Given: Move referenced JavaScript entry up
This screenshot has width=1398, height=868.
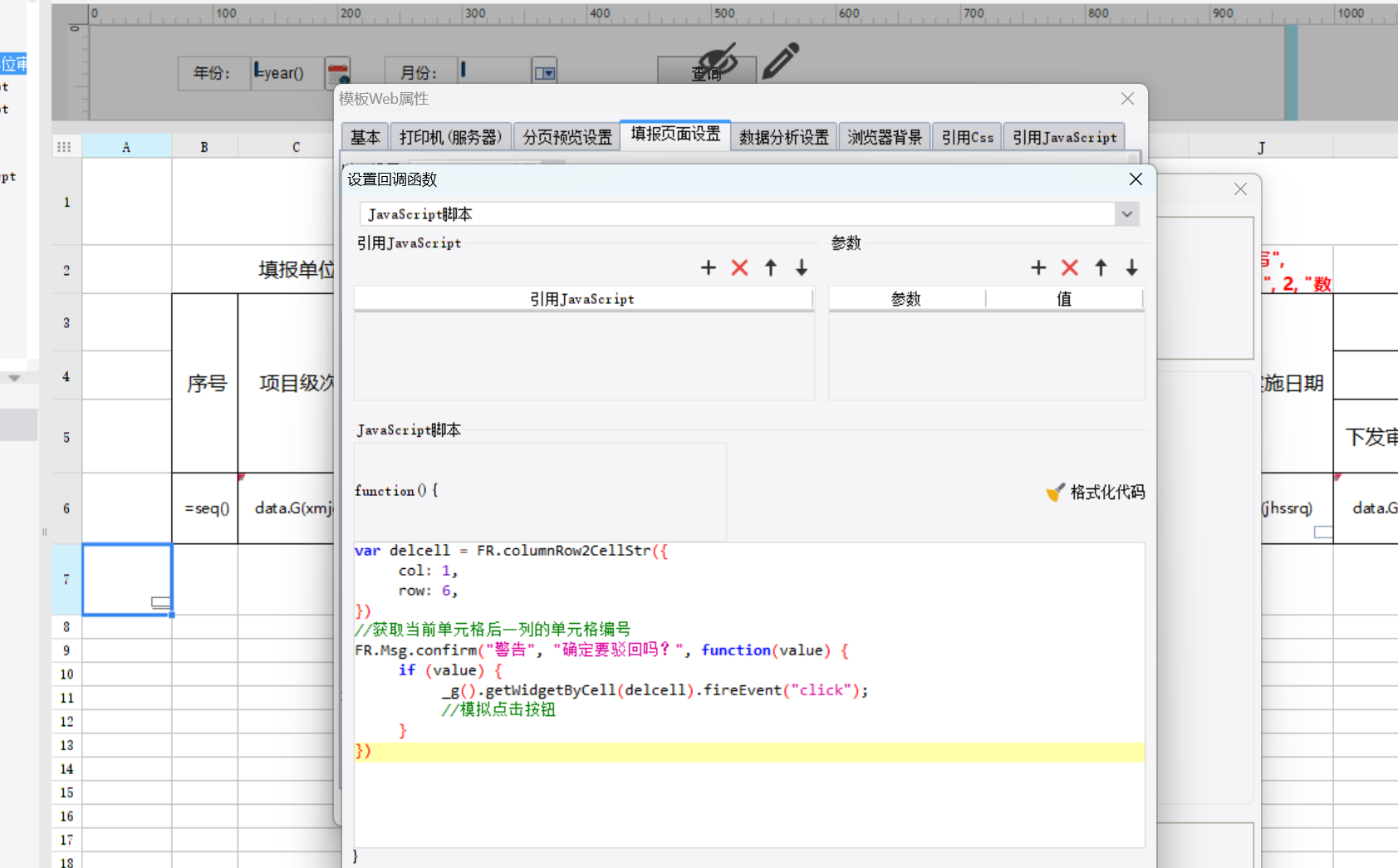Looking at the screenshot, I should pyautogui.click(x=770, y=267).
